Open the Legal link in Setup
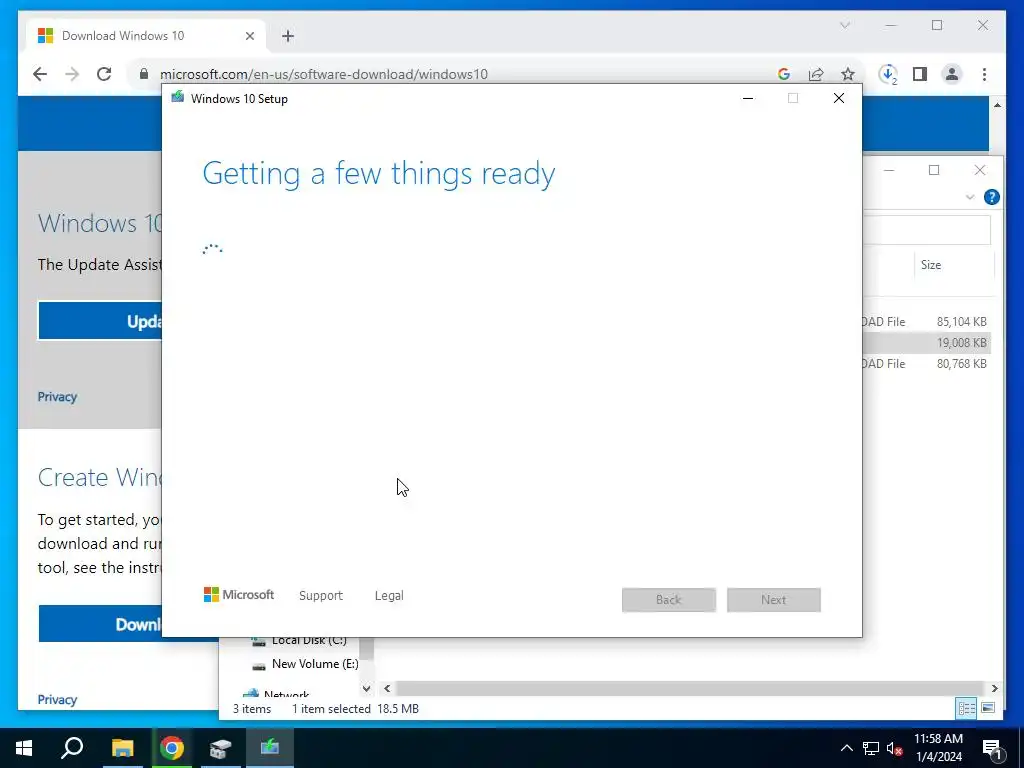 389,596
